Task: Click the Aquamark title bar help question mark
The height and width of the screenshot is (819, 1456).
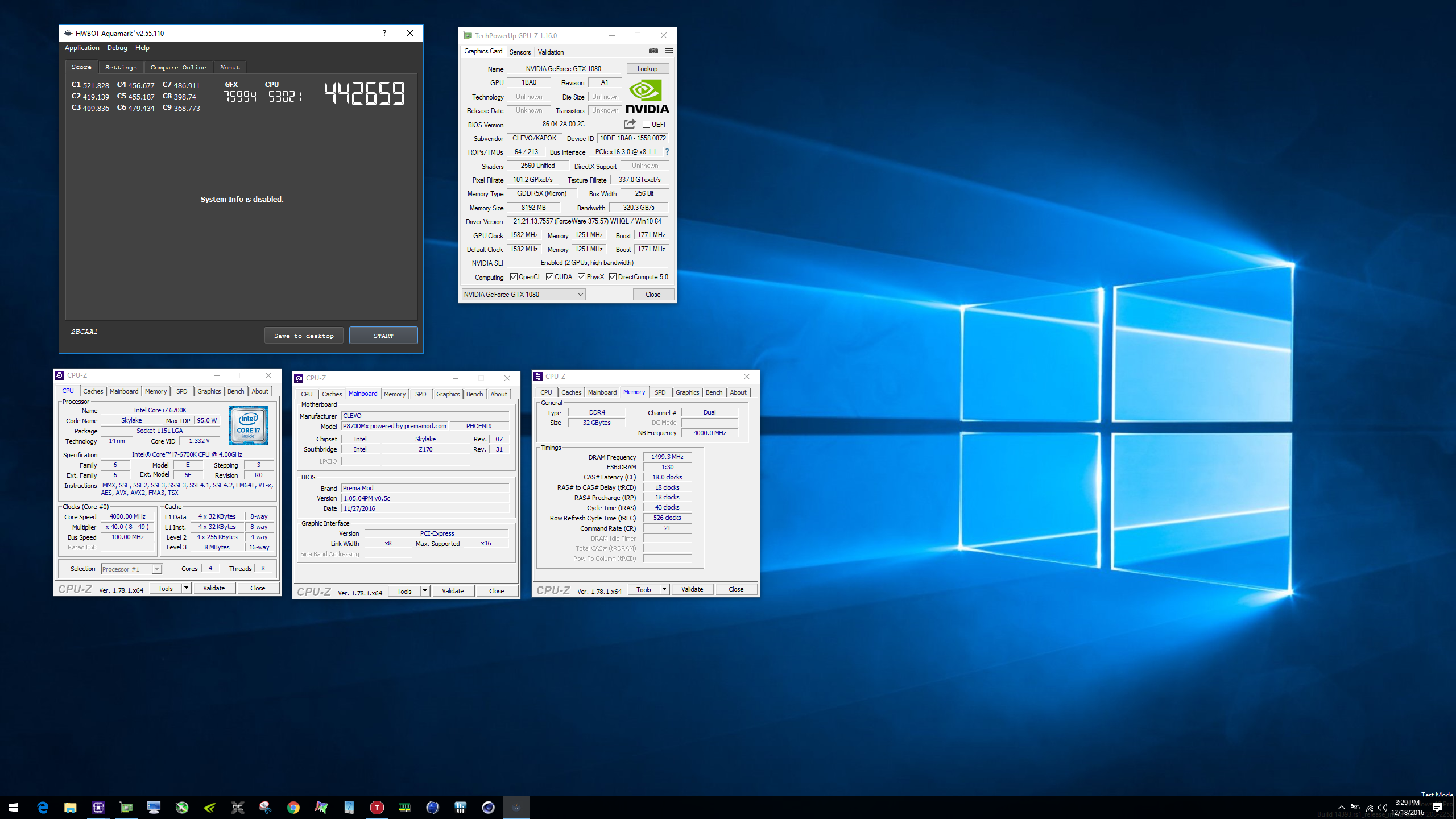Action: pyautogui.click(x=384, y=33)
